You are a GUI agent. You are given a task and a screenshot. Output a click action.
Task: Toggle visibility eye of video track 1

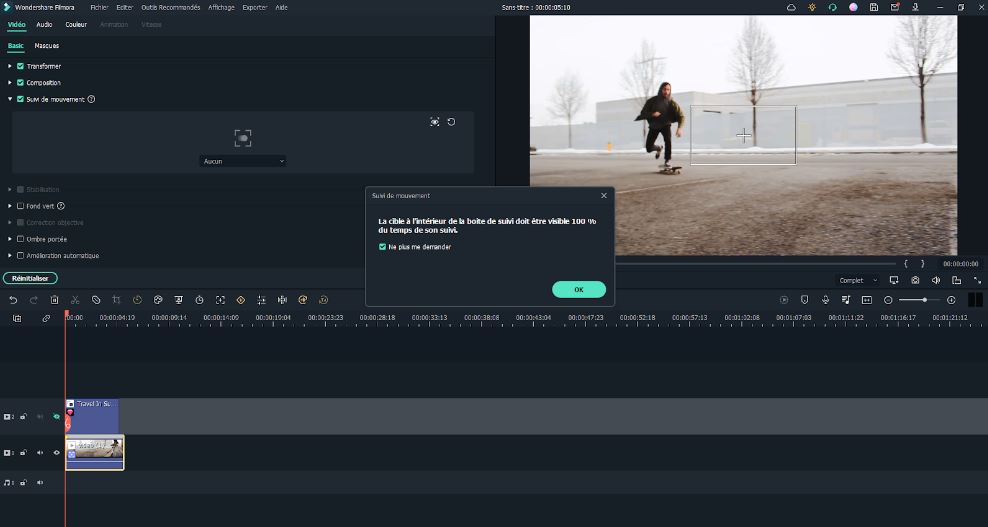point(56,453)
